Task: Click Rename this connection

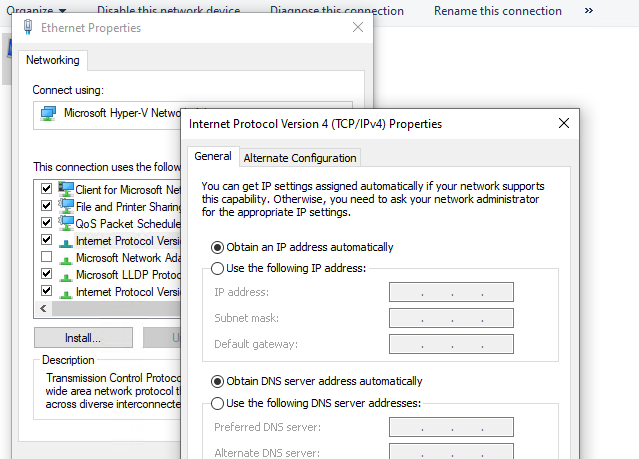Action: click(x=498, y=11)
